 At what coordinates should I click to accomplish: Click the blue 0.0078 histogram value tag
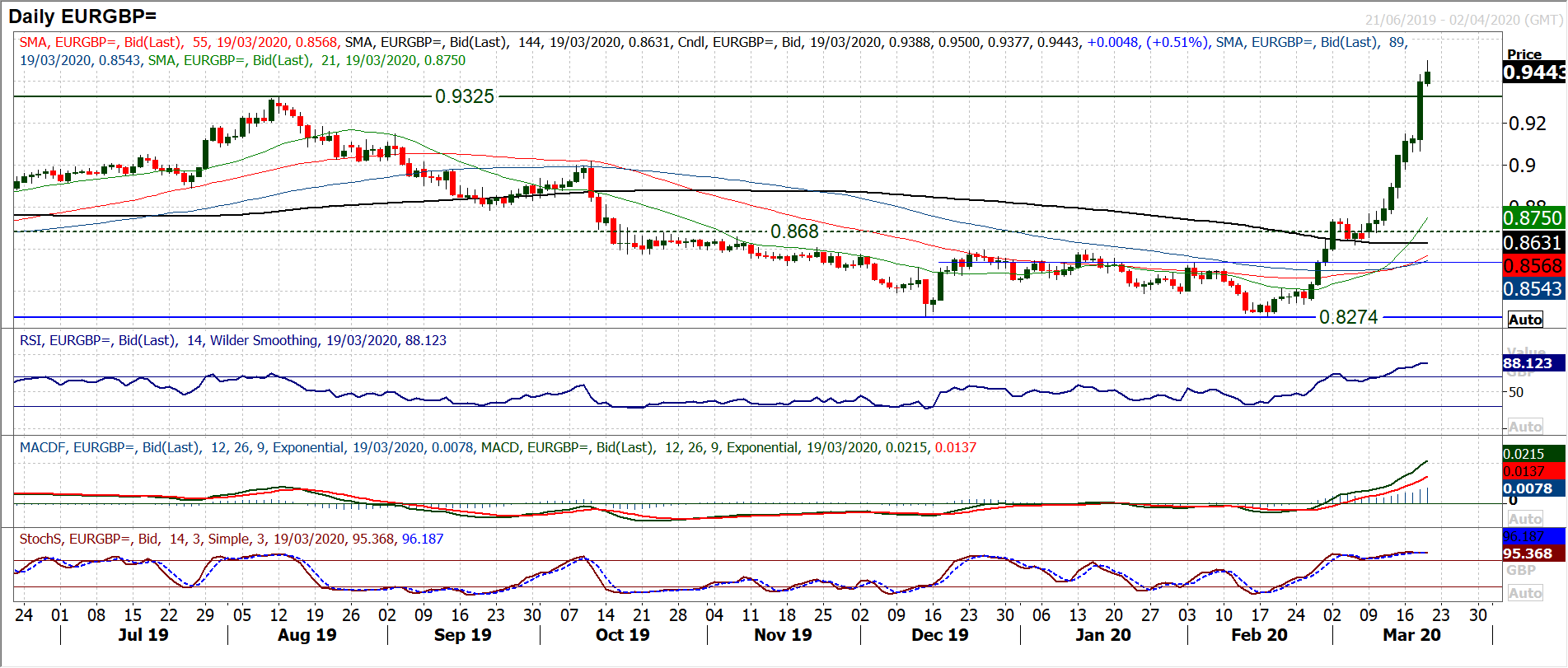click(1533, 488)
